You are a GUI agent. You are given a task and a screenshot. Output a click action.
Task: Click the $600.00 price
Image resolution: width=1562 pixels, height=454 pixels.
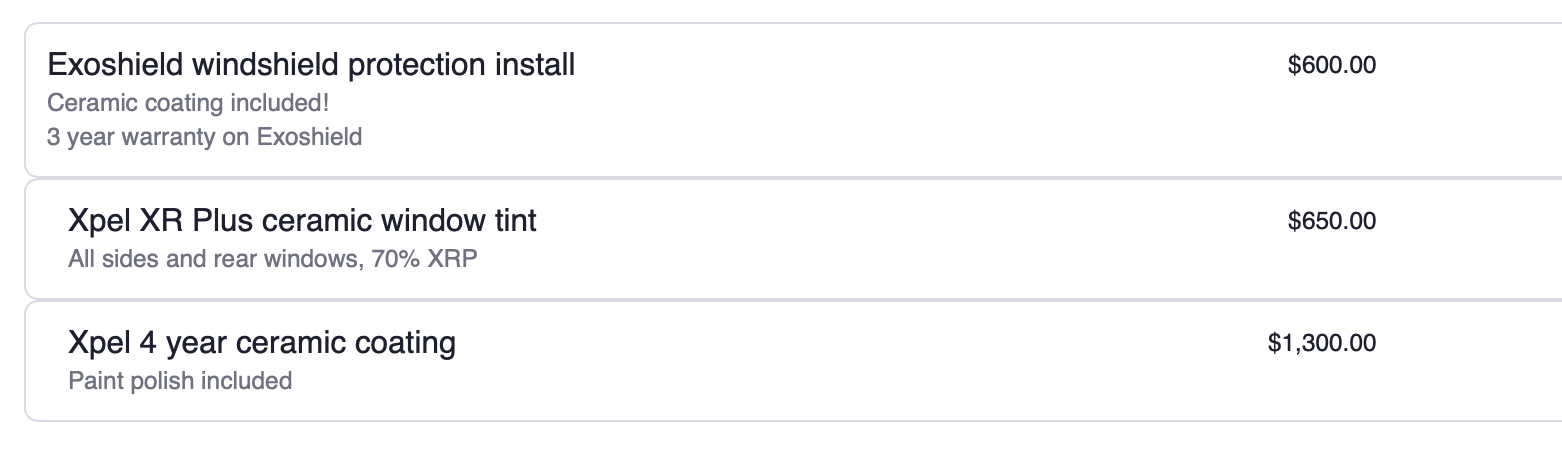point(1331,66)
